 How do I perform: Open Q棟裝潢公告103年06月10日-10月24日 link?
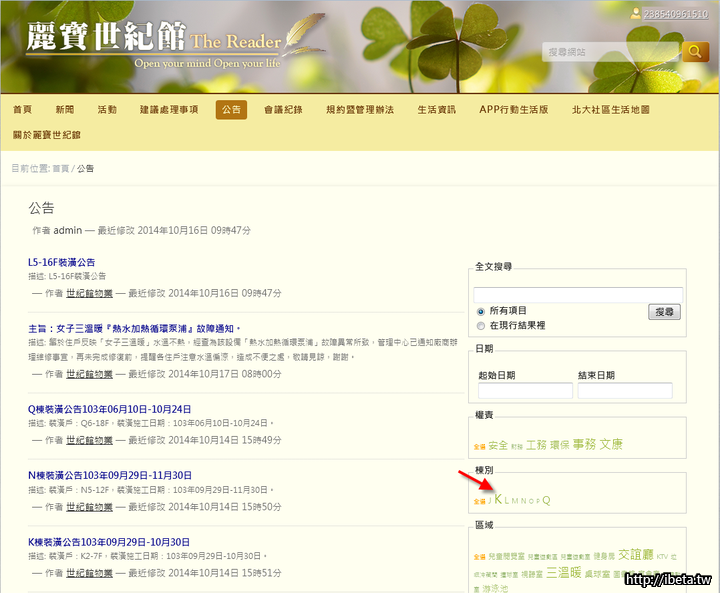(110, 409)
